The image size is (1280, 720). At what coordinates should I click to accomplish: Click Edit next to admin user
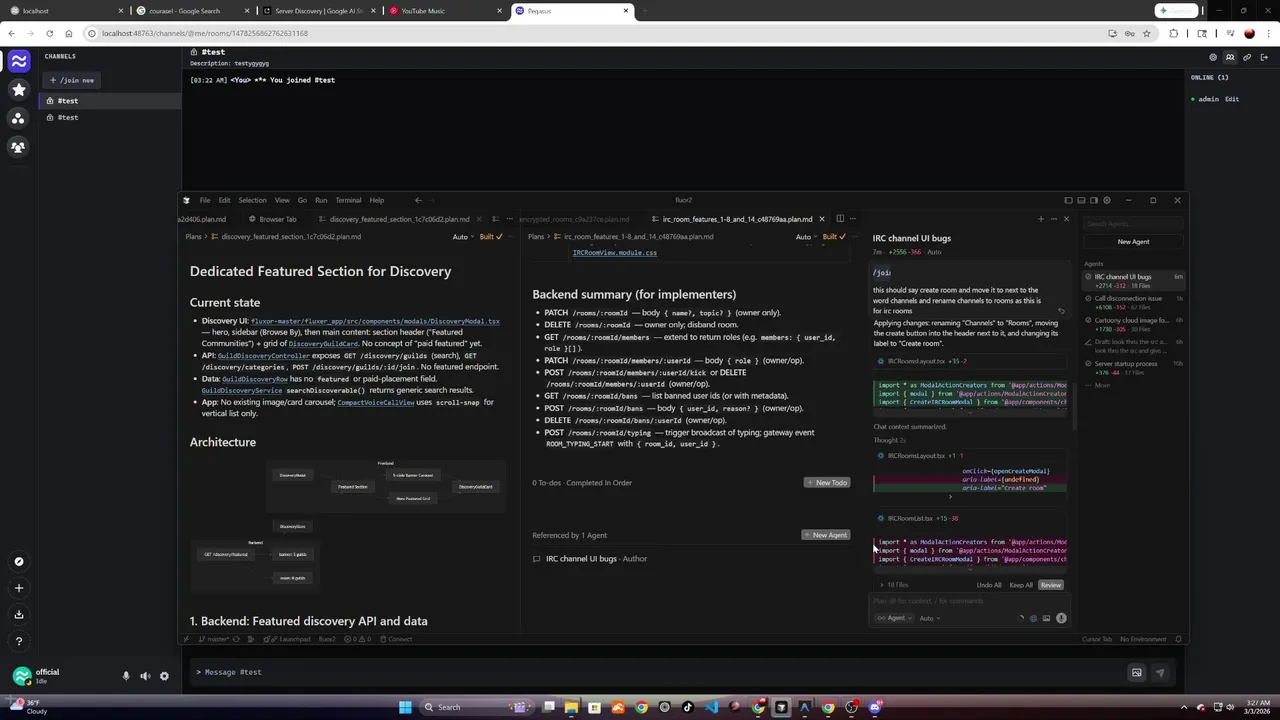(x=1232, y=99)
